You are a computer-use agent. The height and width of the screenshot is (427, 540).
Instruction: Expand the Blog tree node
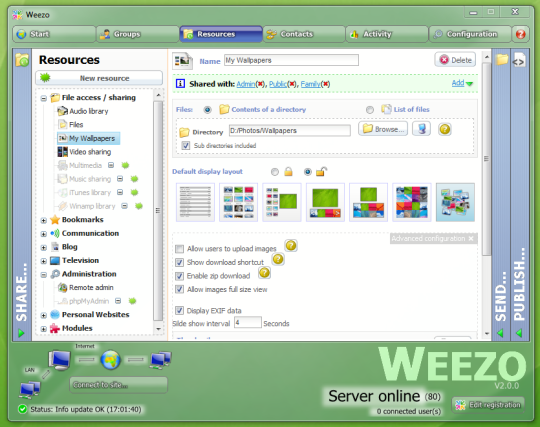[x=43, y=248]
